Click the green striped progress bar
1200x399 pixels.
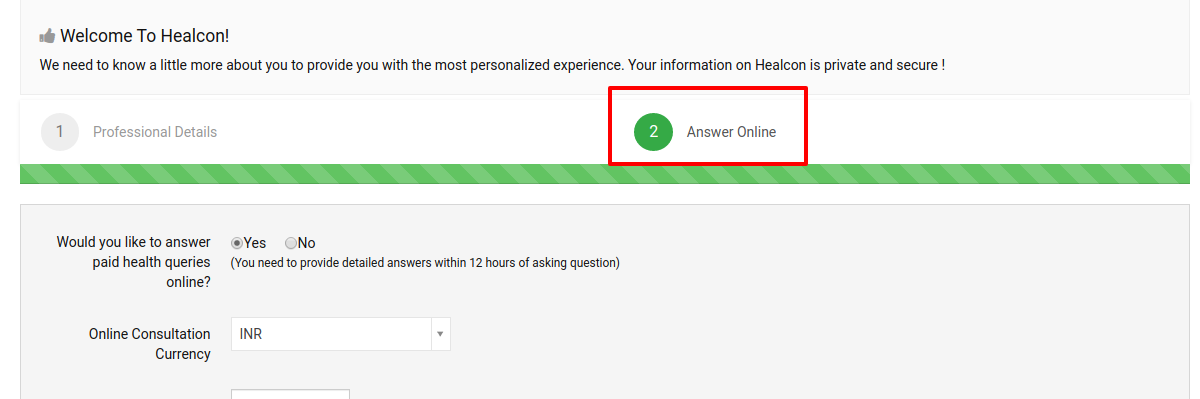605,174
